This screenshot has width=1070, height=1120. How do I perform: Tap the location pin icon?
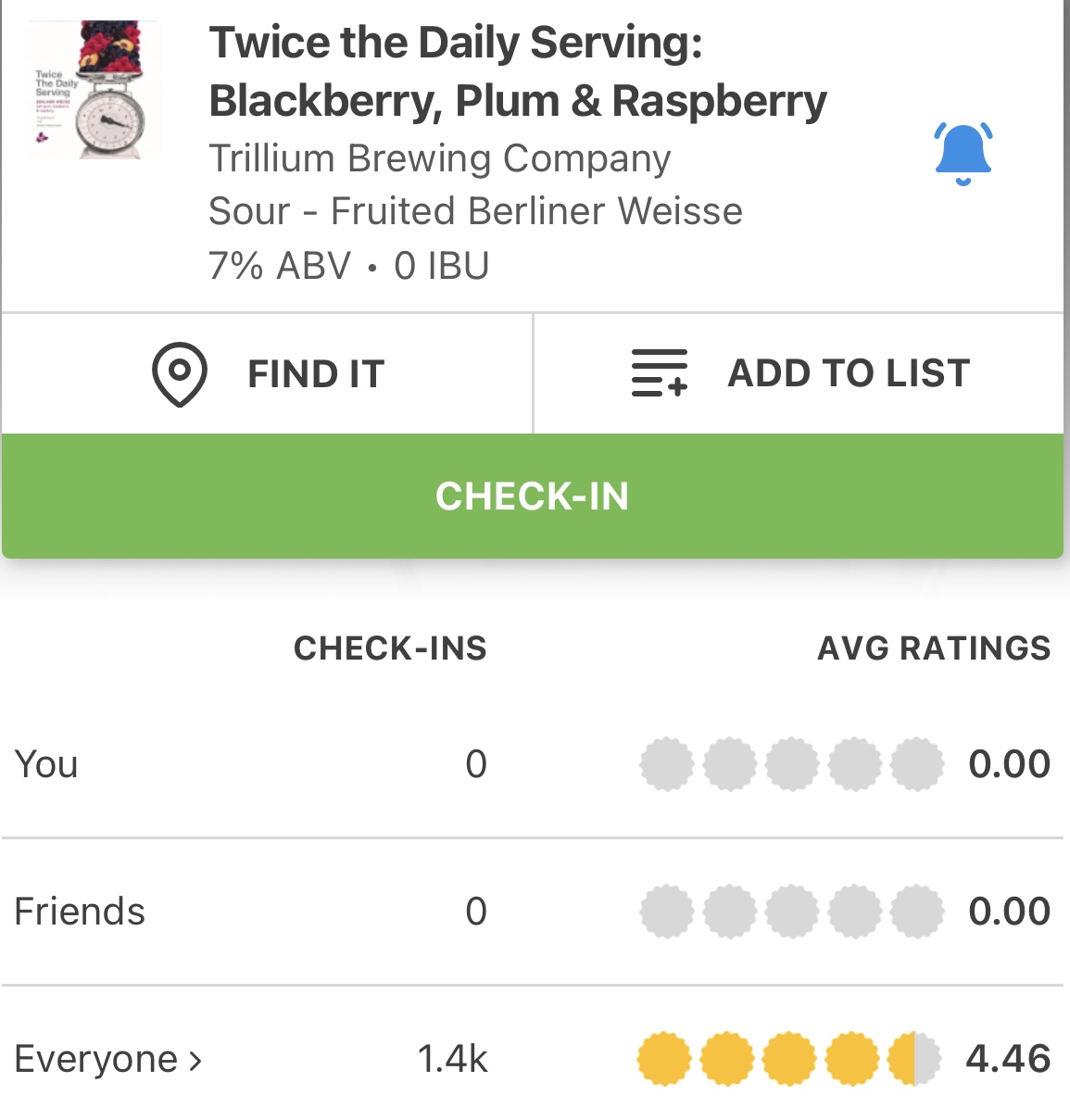[x=179, y=374]
